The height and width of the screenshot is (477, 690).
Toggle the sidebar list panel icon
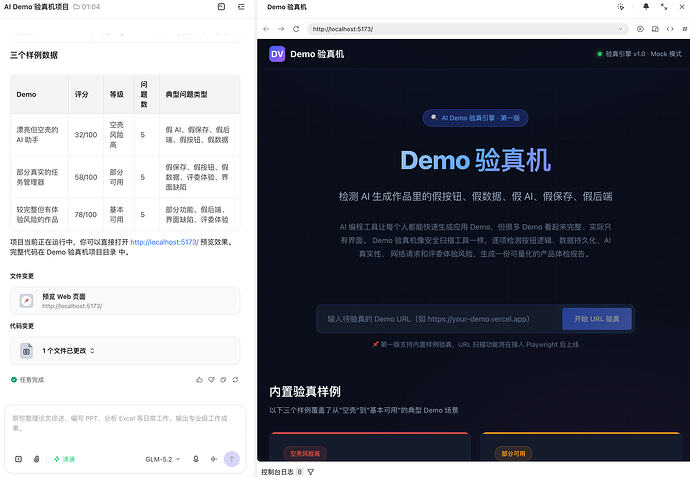pos(241,7)
